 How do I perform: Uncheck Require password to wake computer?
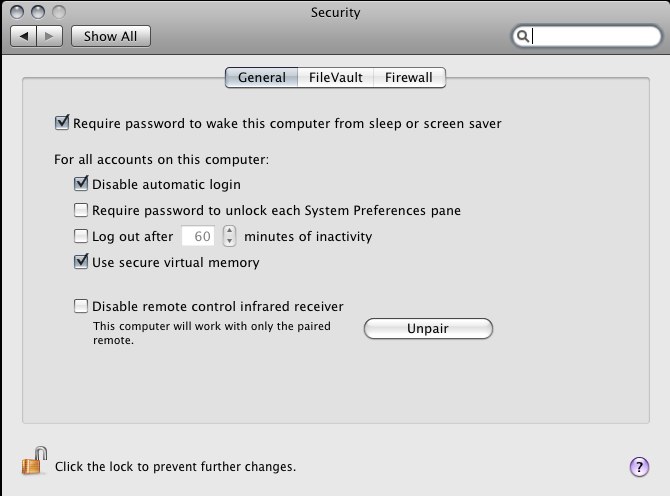pos(62,123)
